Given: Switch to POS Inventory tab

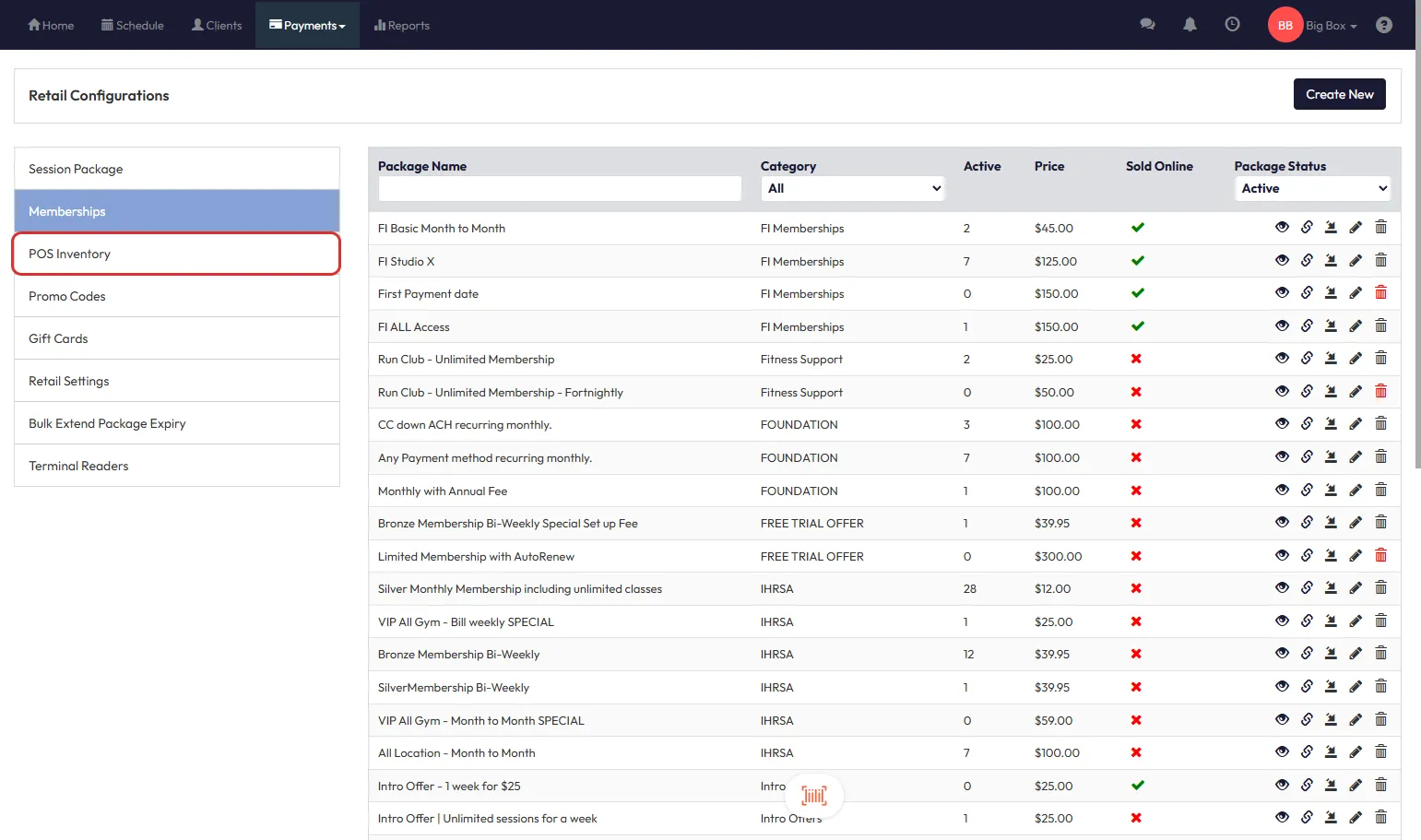Looking at the screenshot, I should click(176, 254).
